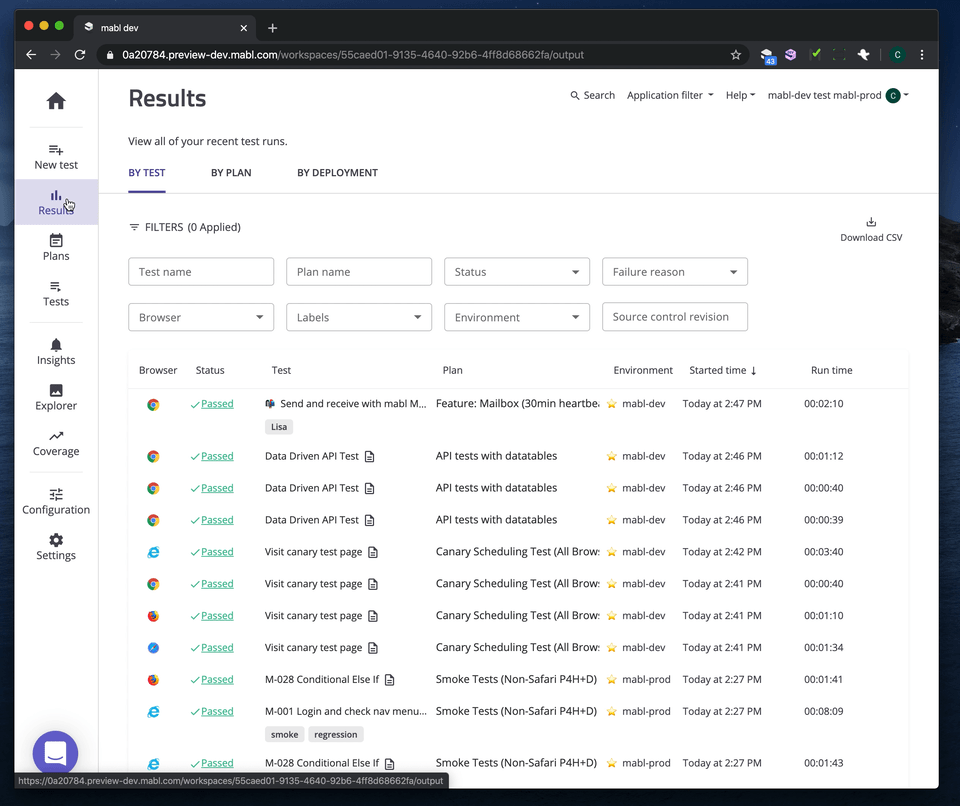Click the smoke label tag
Image resolution: width=960 pixels, height=806 pixels.
(x=285, y=734)
